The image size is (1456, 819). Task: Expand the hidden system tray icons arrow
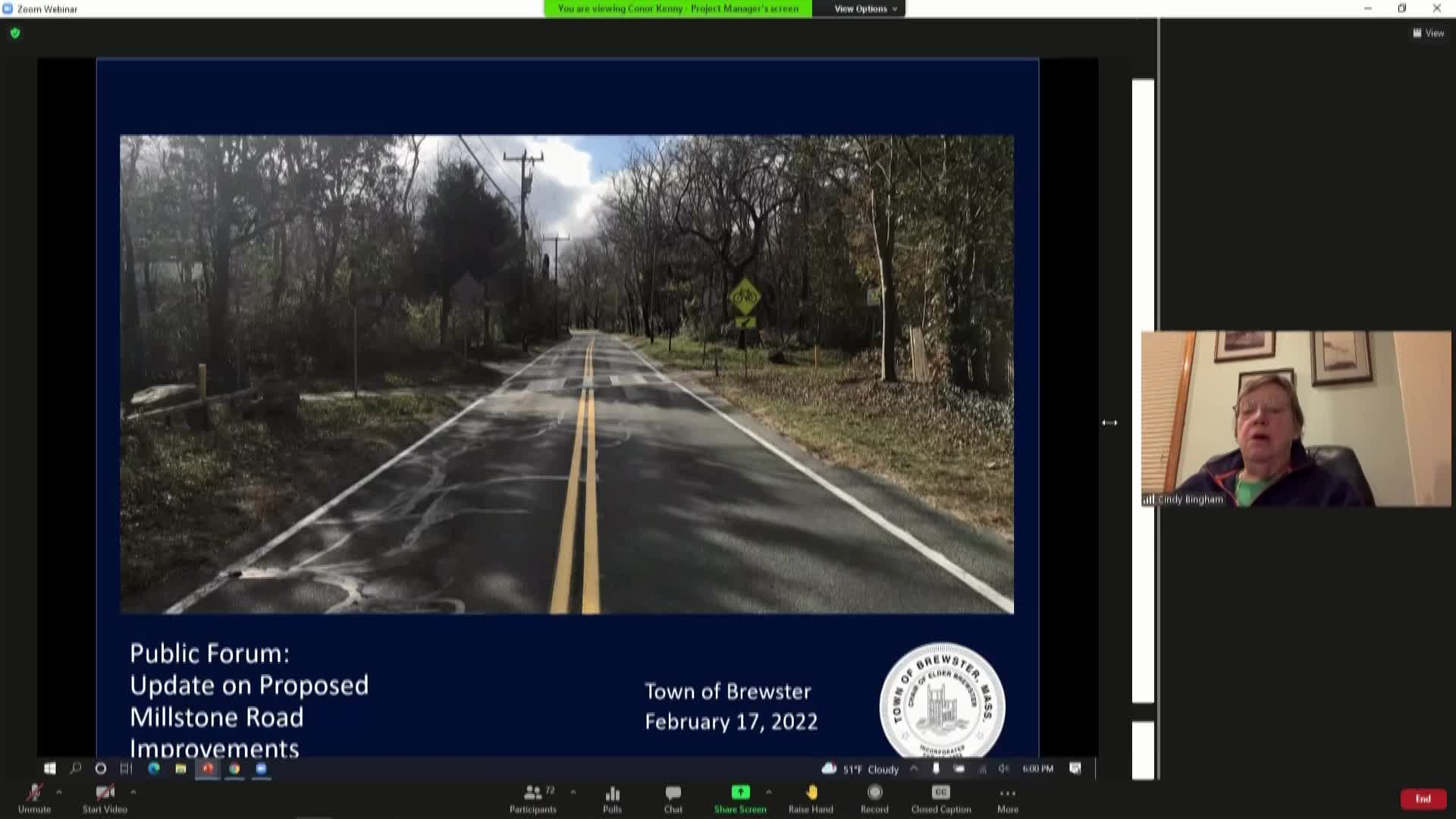point(914,768)
